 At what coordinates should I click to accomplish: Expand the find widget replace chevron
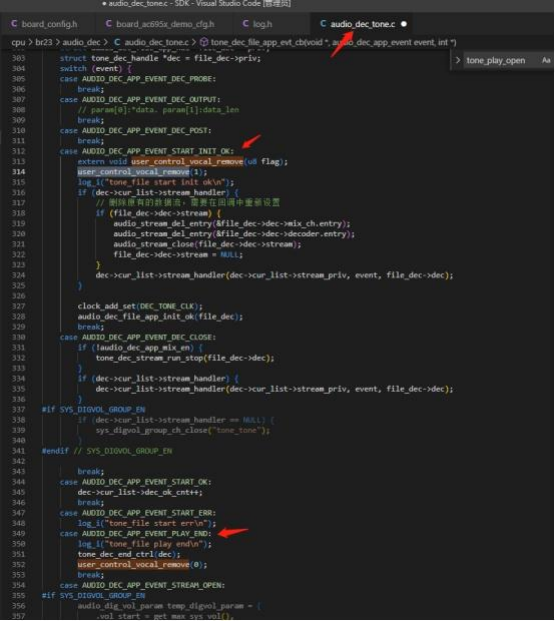pos(458,61)
